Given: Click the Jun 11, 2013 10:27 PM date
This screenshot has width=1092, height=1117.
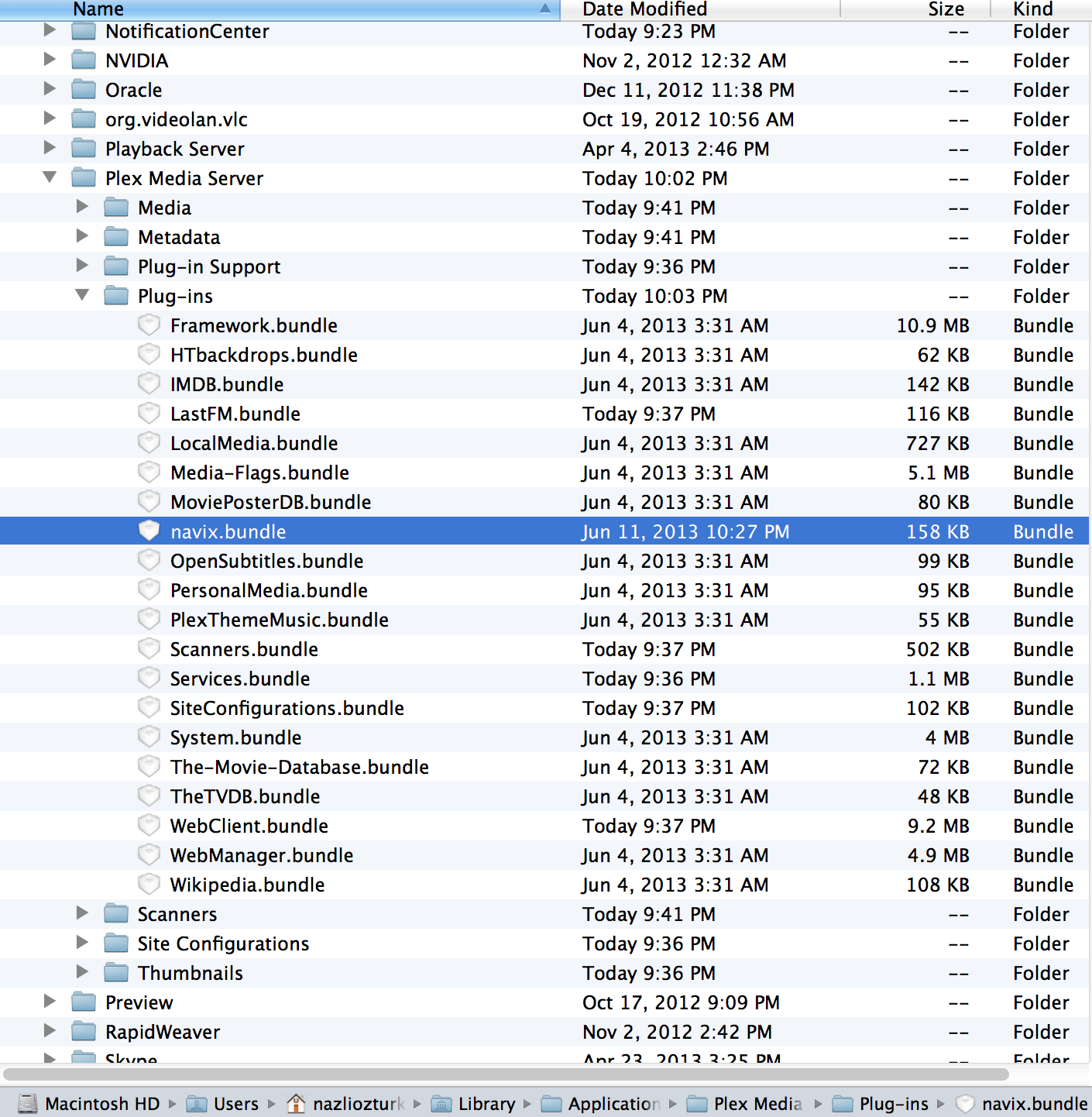Looking at the screenshot, I should tap(685, 531).
